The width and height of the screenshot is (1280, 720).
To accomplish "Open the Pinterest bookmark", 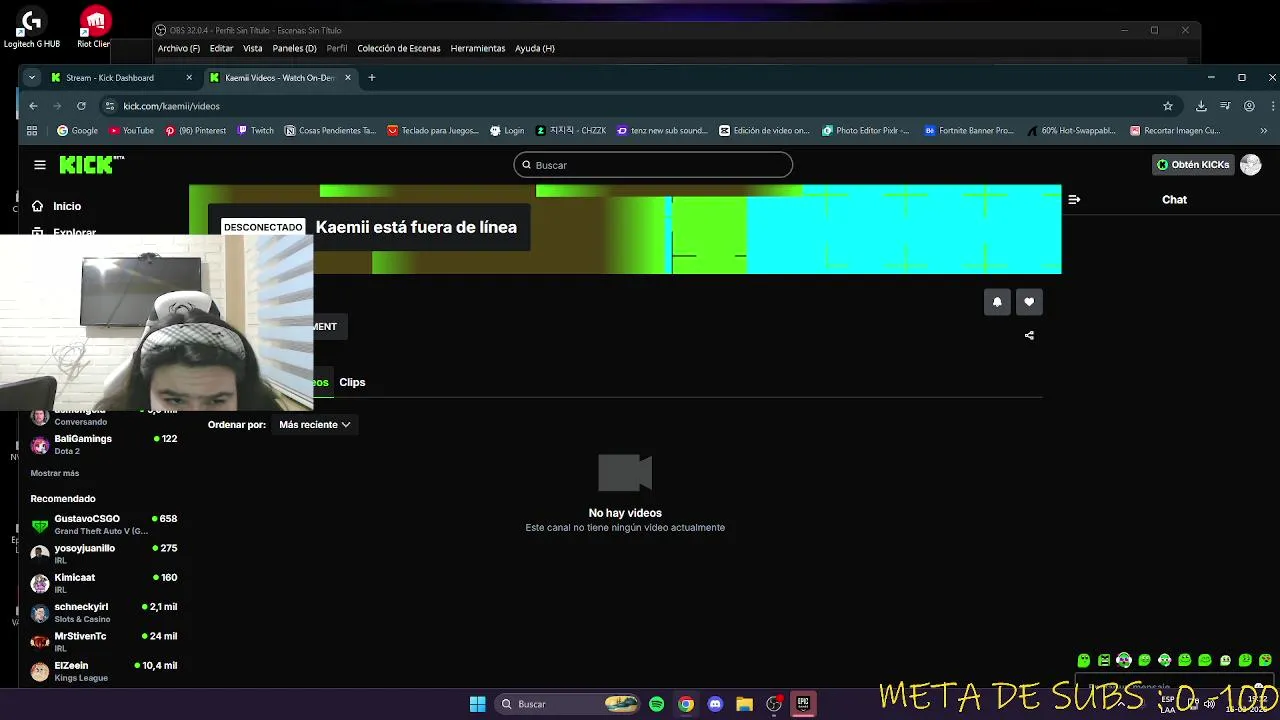I will click(x=196, y=130).
